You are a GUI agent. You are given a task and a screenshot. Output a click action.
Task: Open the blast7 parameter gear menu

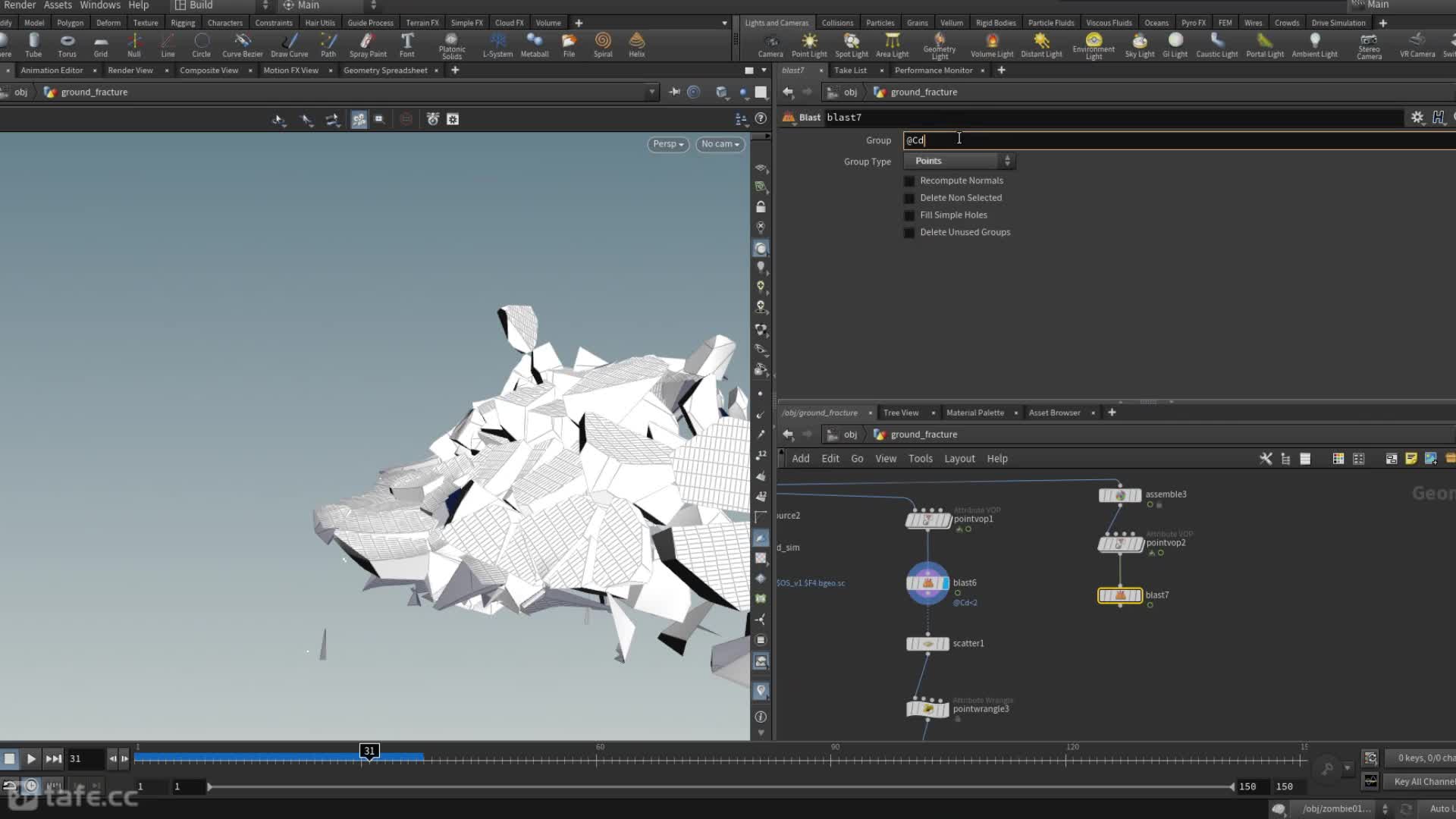click(x=1417, y=118)
